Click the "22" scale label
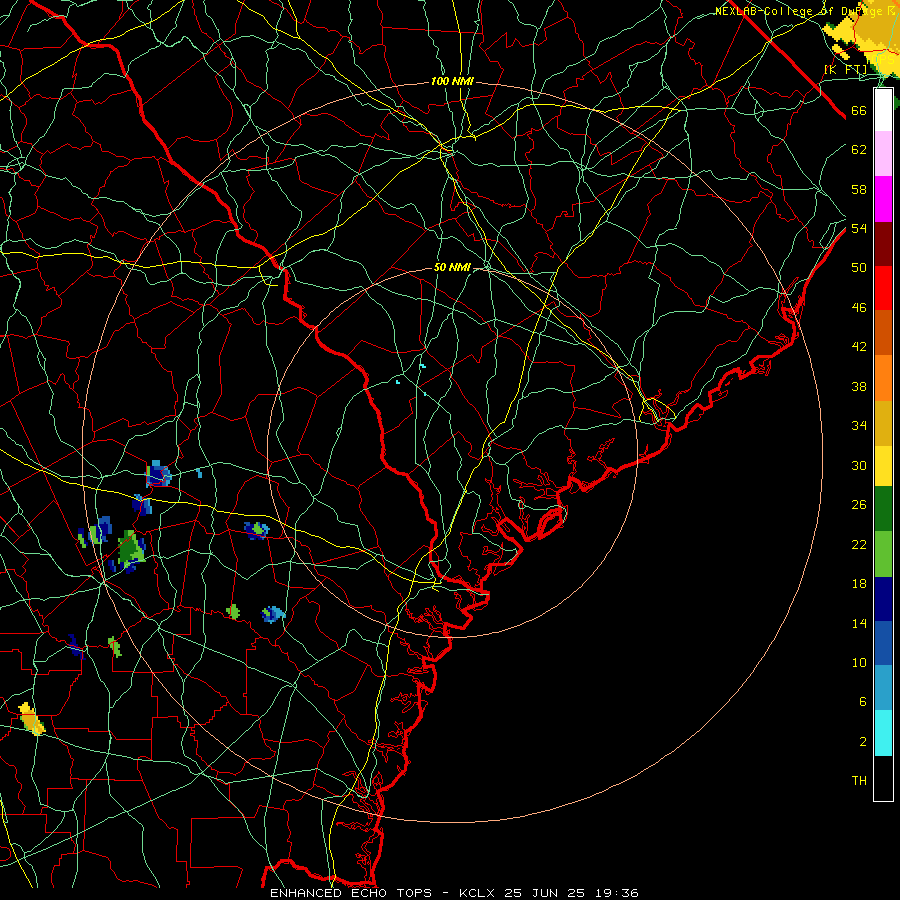 pos(859,544)
